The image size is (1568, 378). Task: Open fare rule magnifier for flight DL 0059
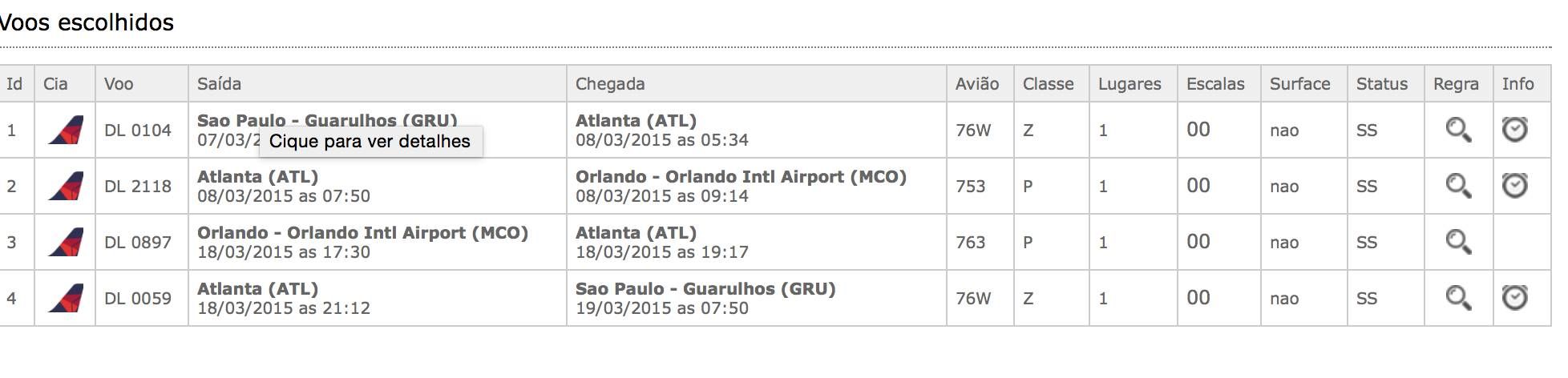pyautogui.click(x=1458, y=298)
